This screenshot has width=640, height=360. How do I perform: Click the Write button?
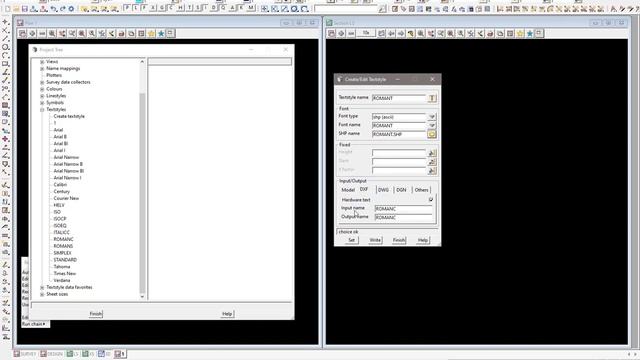tap(375, 240)
